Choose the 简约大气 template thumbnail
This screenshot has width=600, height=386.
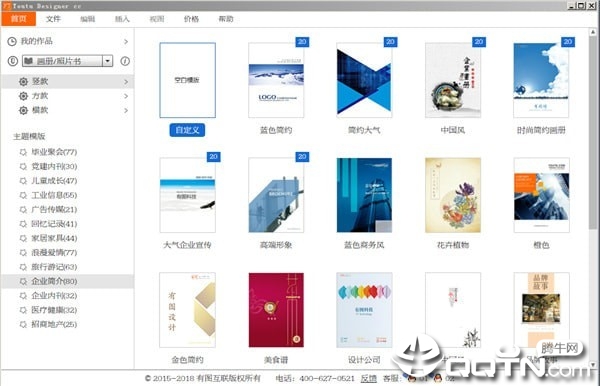coord(364,80)
